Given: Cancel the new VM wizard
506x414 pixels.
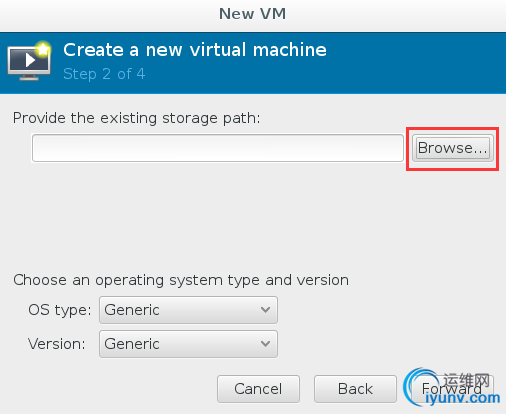Looking at the screenshot, I should (258, 389).
